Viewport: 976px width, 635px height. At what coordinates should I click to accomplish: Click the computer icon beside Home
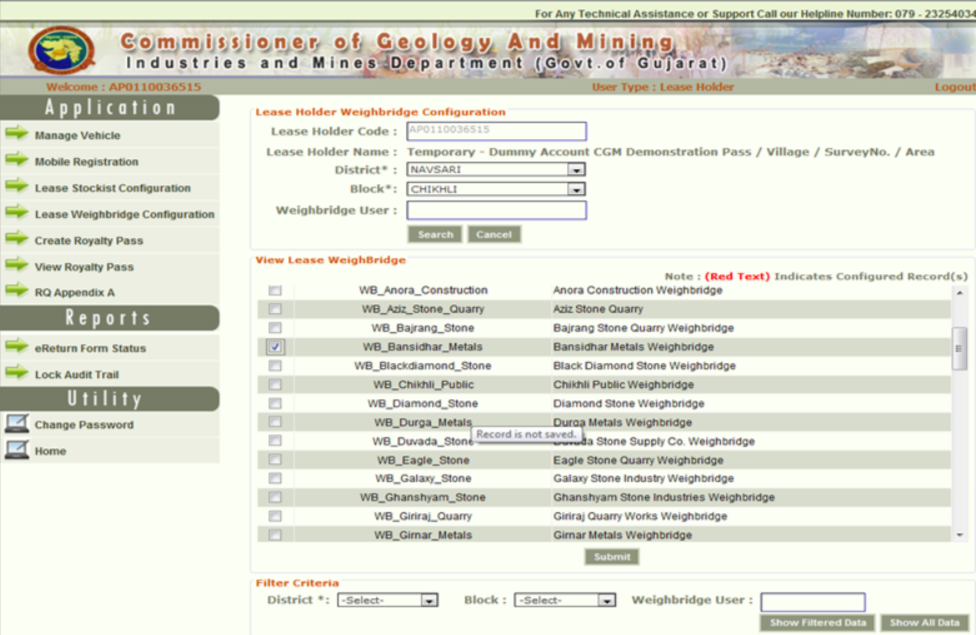(17, 449)
